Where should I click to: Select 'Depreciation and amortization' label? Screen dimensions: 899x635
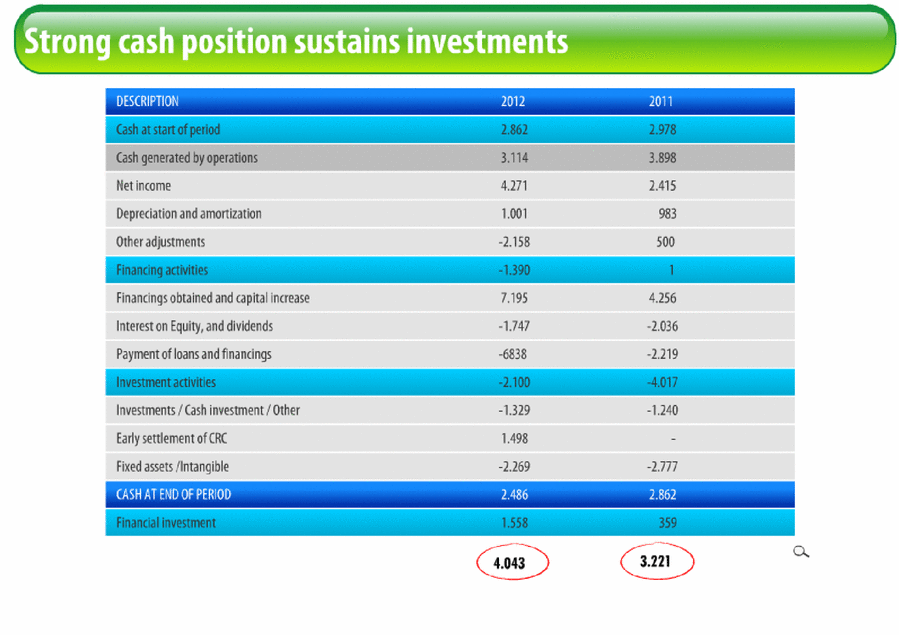(x=189, y=214)
